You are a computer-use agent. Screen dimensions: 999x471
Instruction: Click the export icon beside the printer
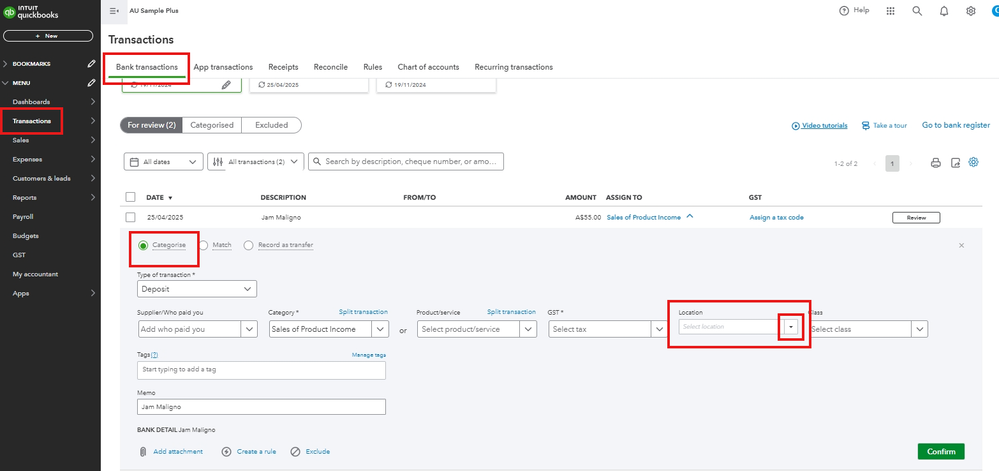pos(955,163)
